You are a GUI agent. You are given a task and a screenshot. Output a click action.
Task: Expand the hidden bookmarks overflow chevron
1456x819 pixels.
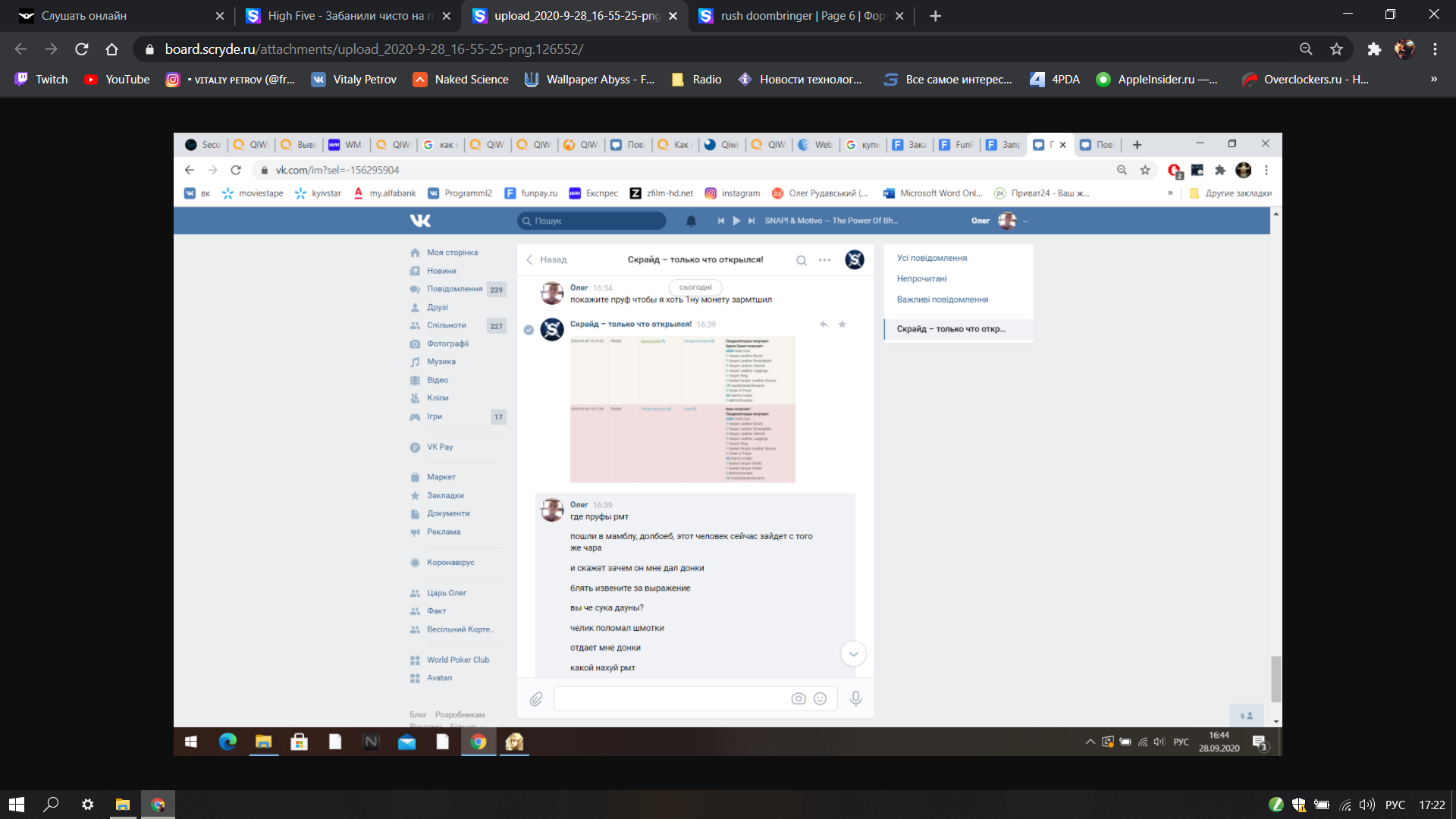click(1433, 80)
